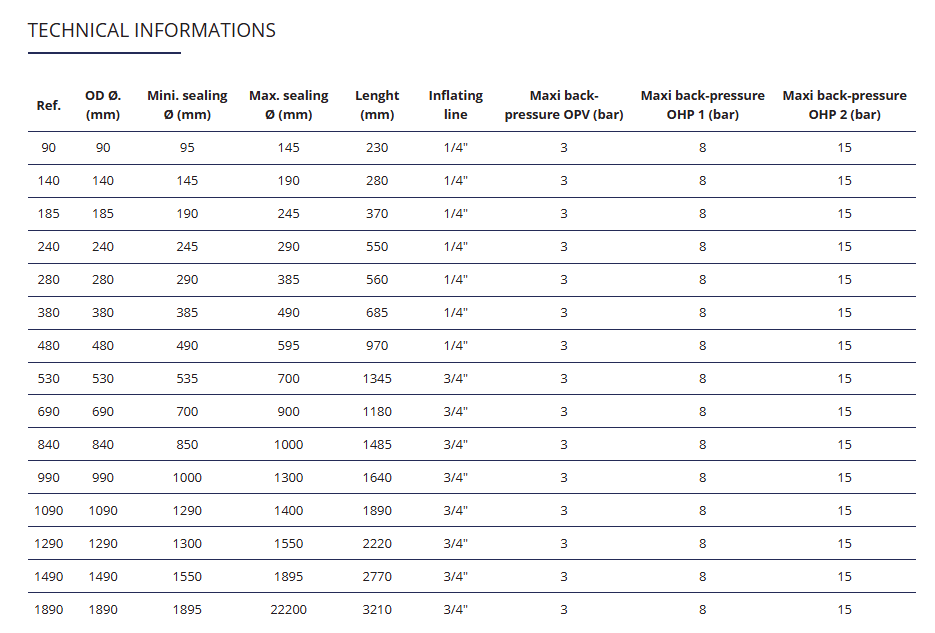Click the Mini. sealing Ø column header
Viewport: 935px width, 633px height.
pyautogui.click(x=187, y=105)
